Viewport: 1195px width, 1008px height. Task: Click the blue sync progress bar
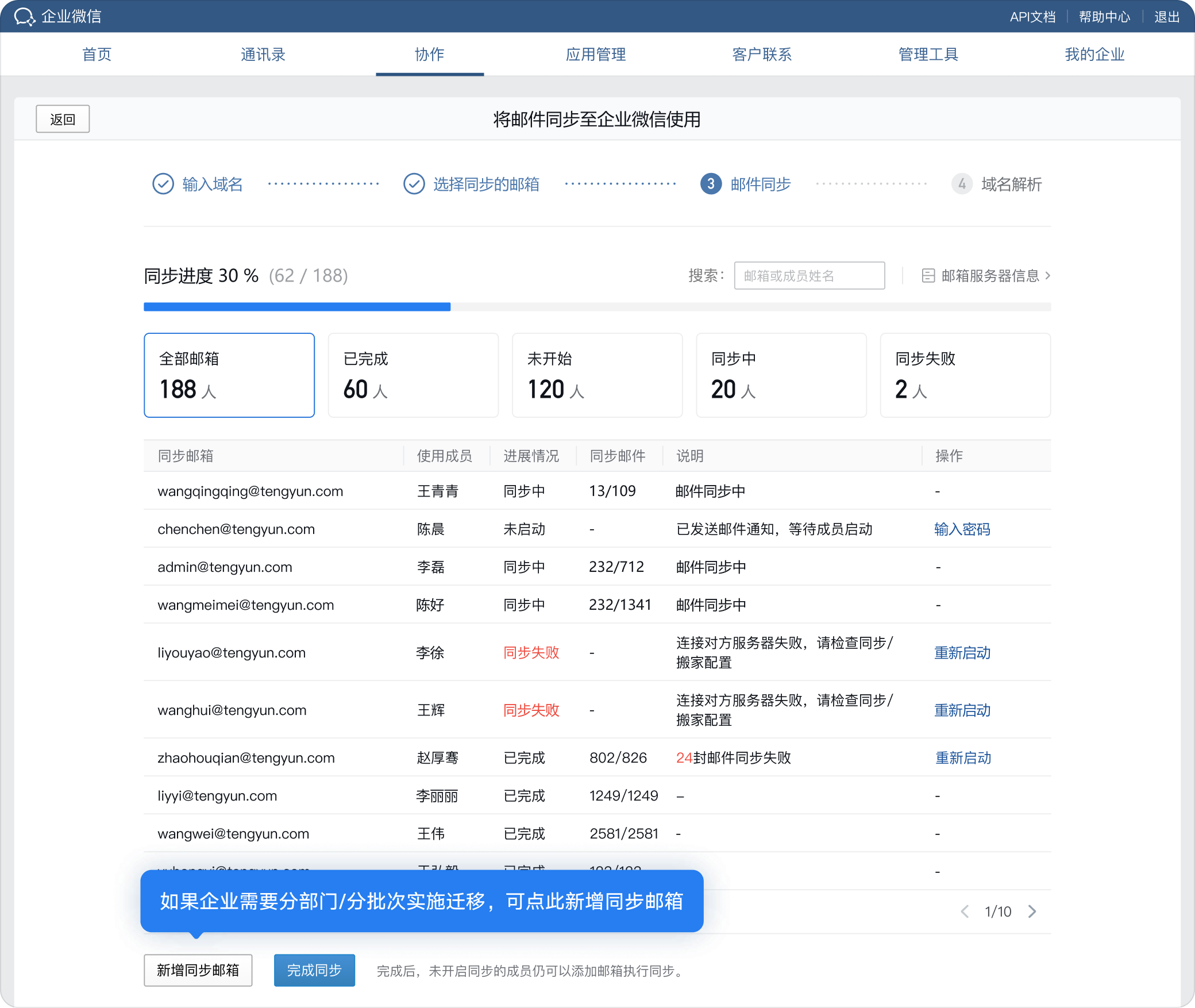tap(297, 307)
